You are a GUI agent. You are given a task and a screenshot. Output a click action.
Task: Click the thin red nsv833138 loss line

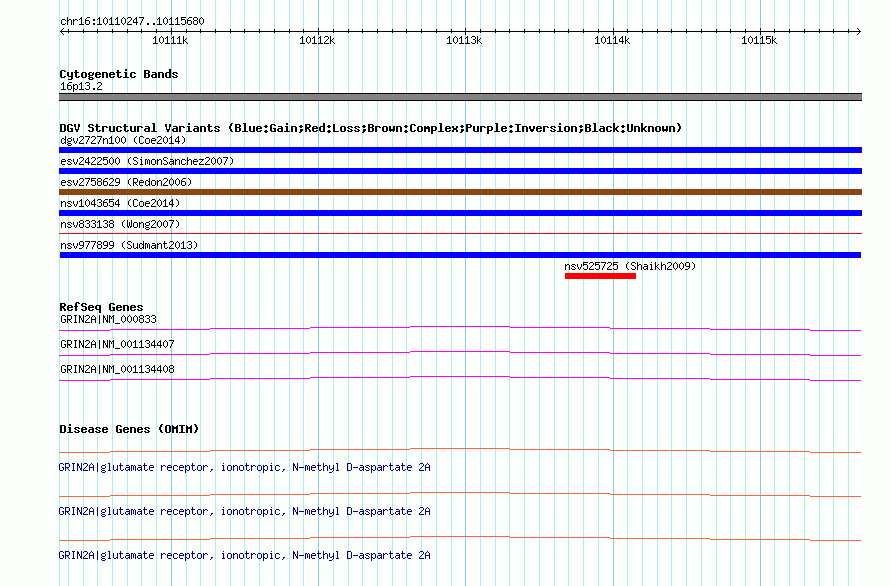(460, 233)
